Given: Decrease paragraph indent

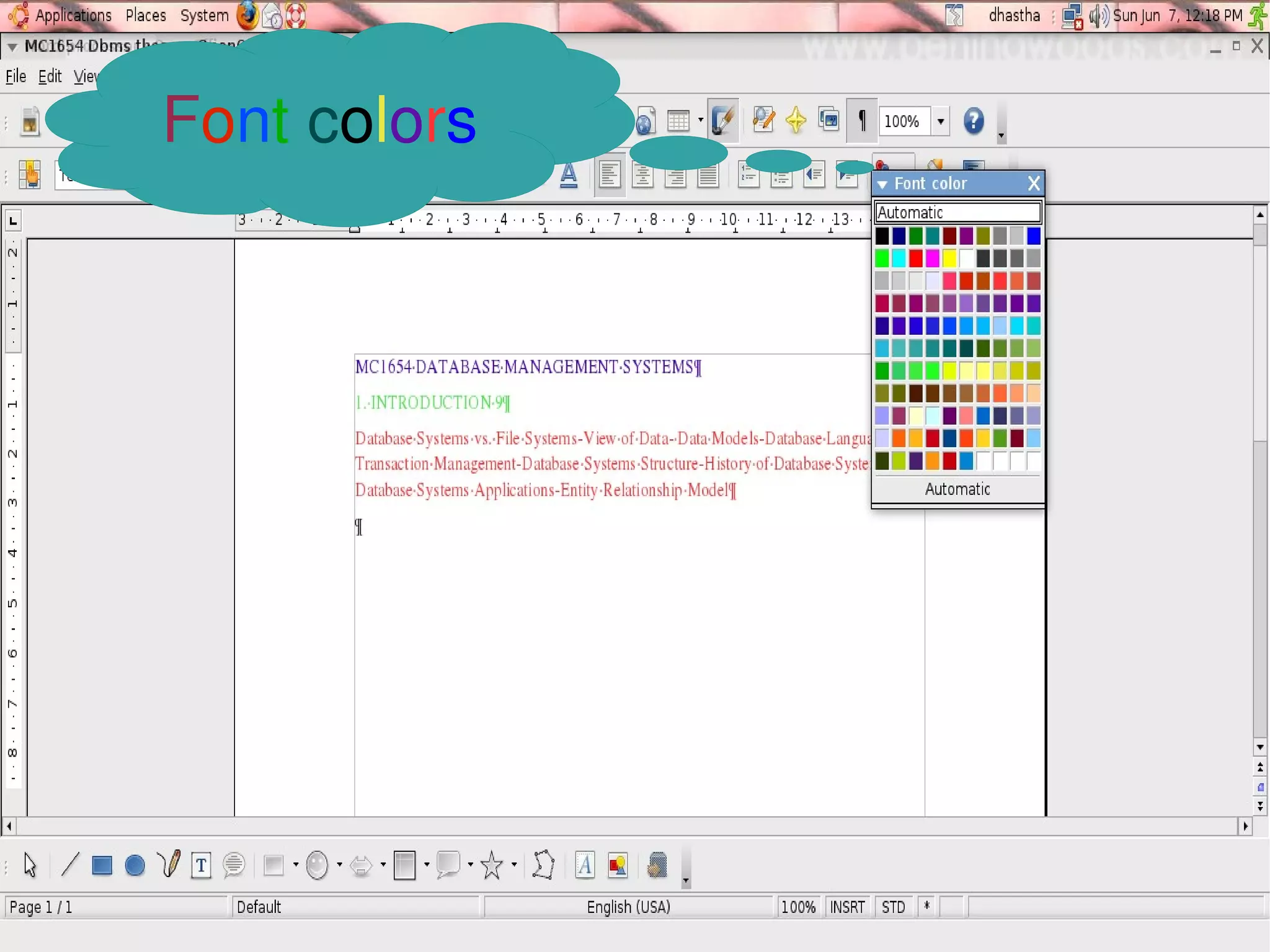Looking at the screenshot, I should tap(814, 176).
